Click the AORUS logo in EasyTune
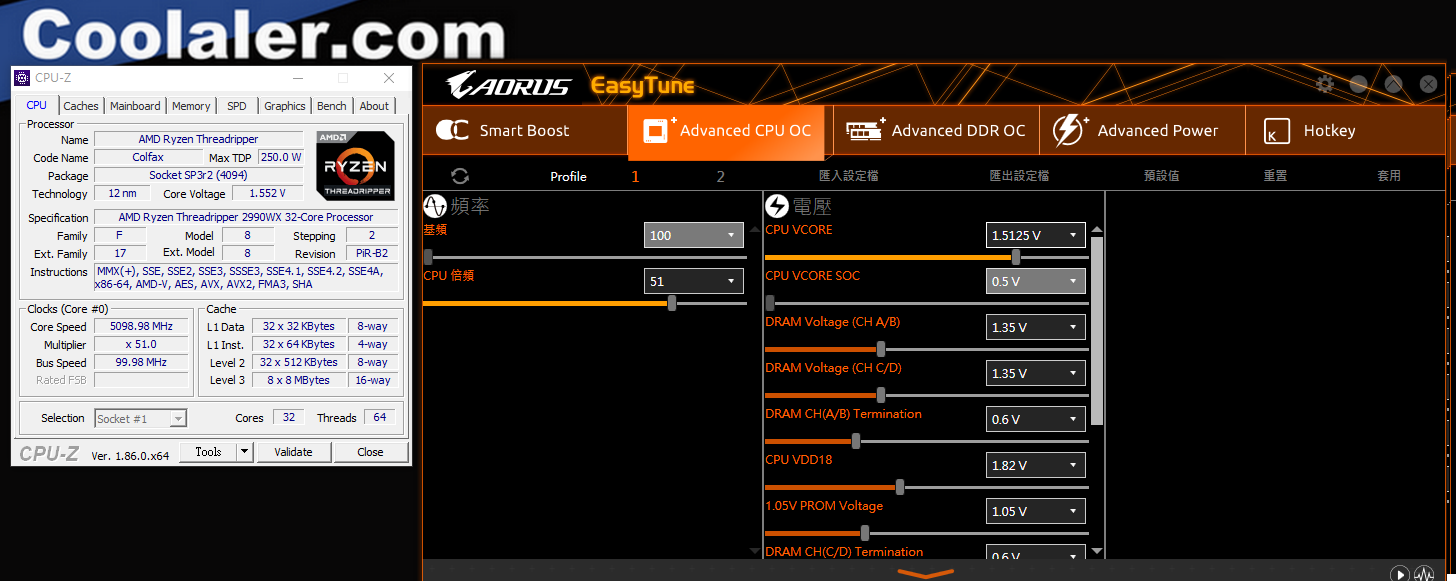The width and height of the screenshot is (1456, 581). click(x=508, y=85)
